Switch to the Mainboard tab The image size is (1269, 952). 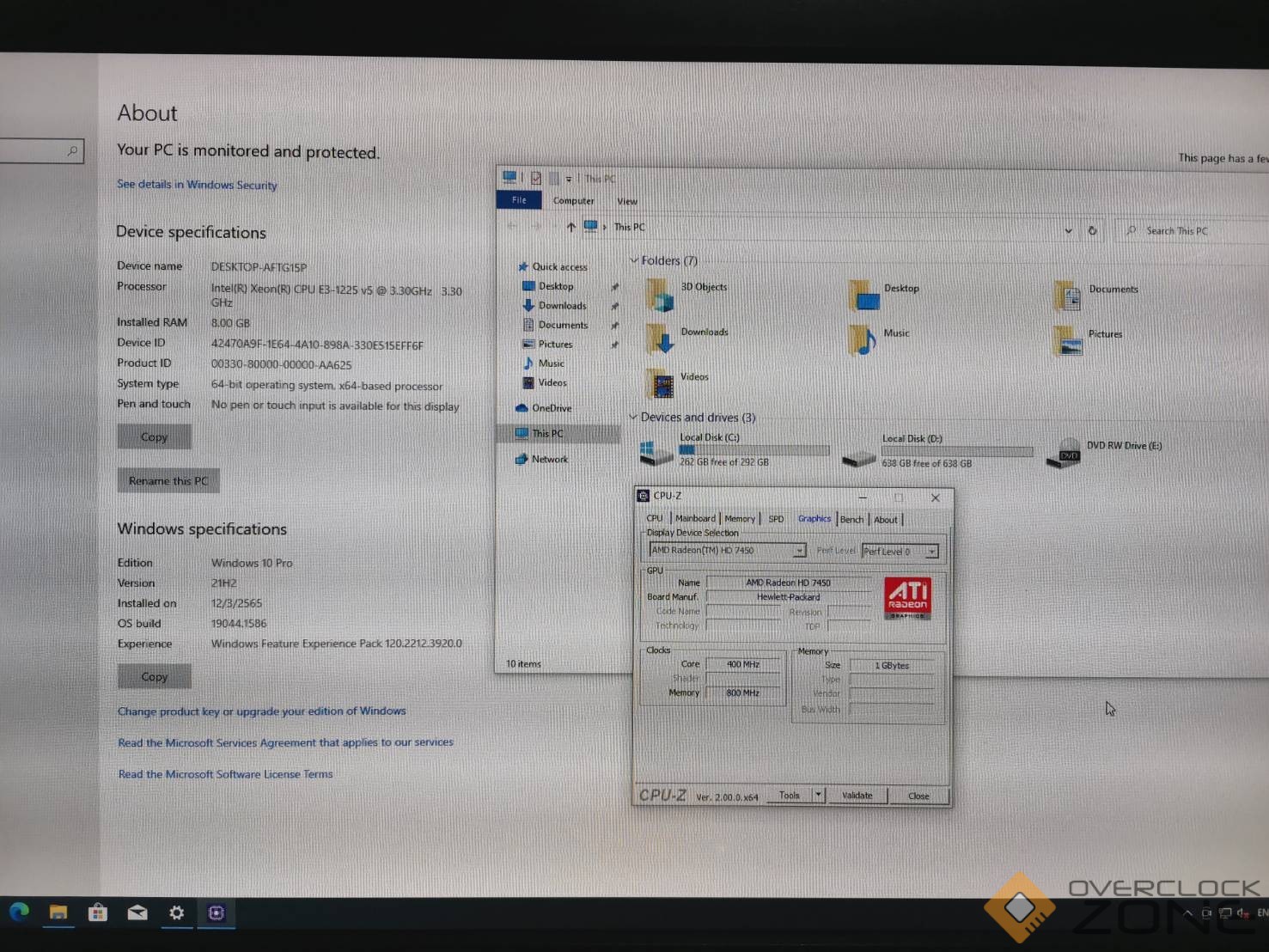(695, 518)
